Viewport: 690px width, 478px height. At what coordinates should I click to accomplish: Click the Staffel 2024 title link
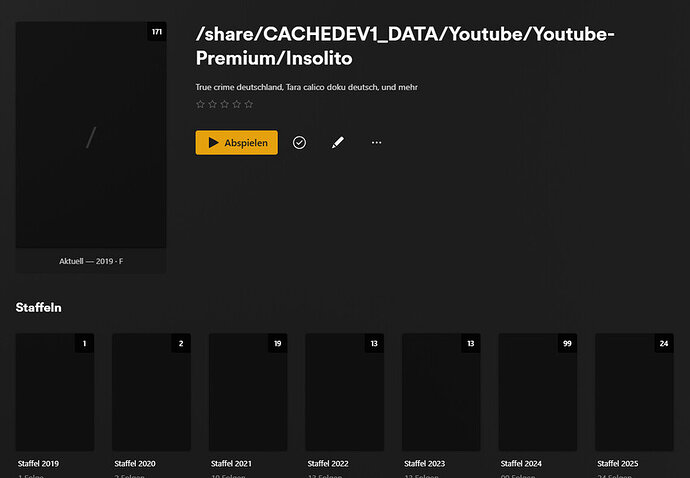click(521, 463)
